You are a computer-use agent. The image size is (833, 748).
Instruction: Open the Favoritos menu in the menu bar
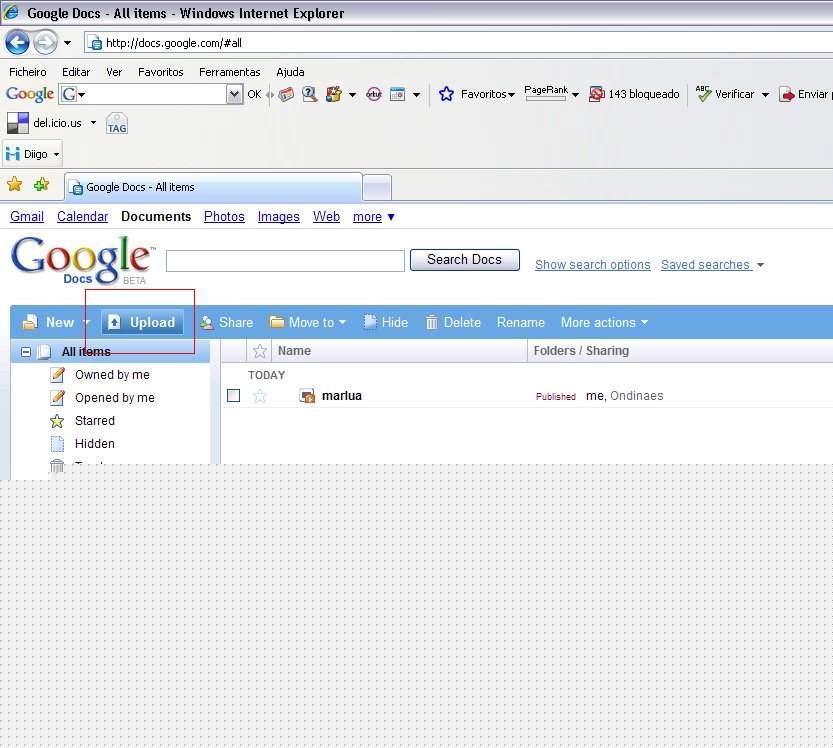160,72
